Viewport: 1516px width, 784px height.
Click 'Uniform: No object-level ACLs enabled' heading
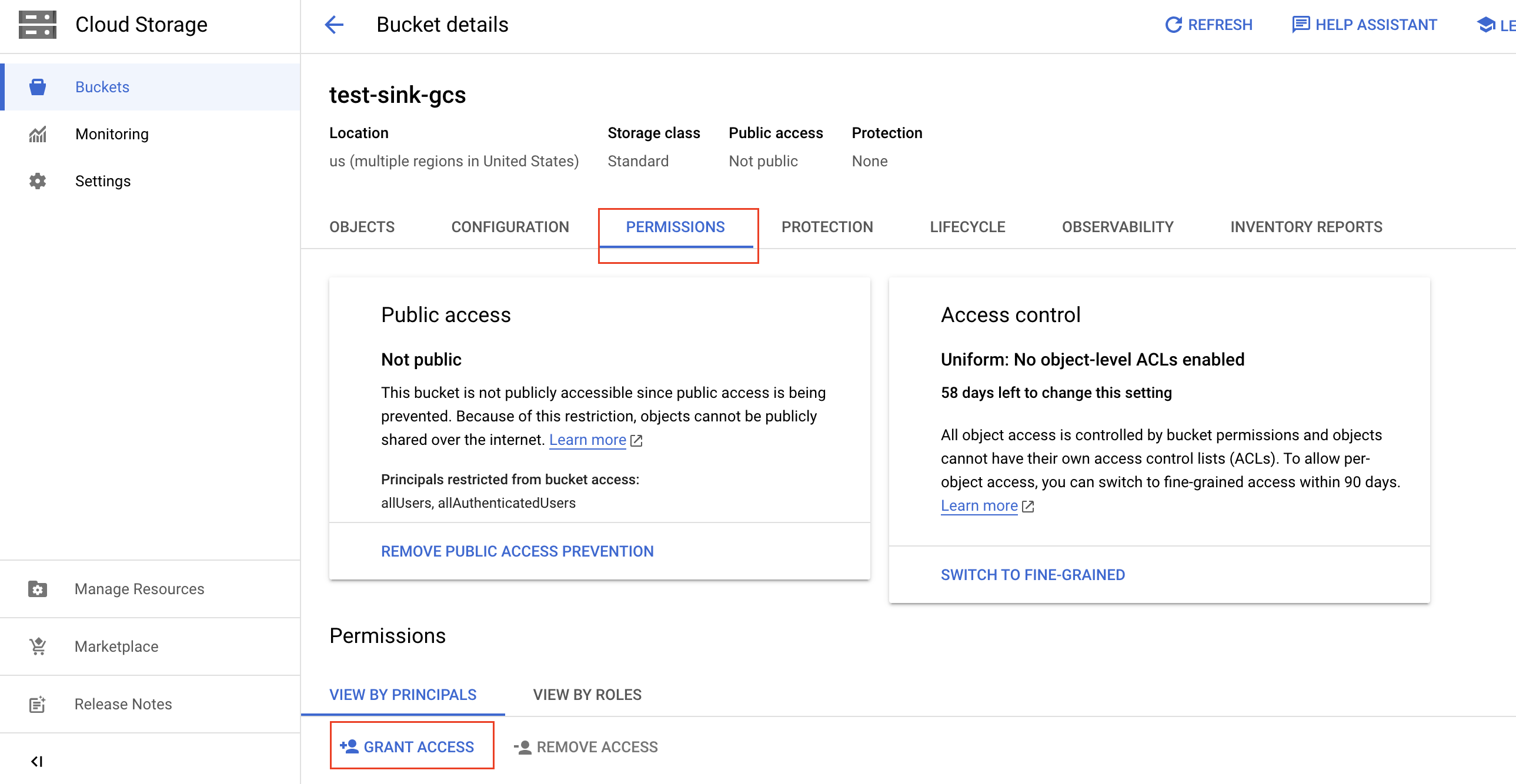tap(1093, 359)
